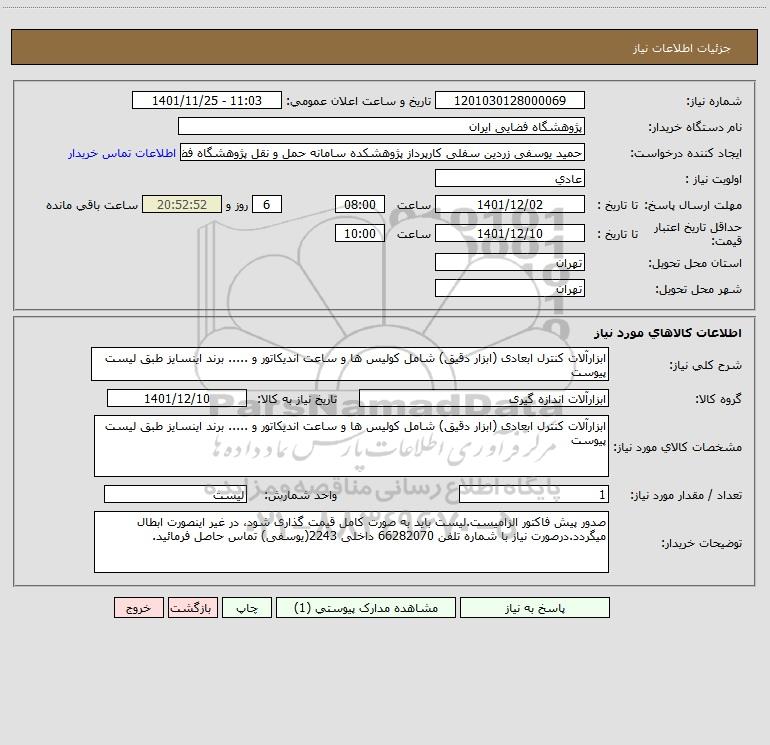
Task: Click the اطلاعات کالاهای مورد نیاز section heading
Action: 668,333
